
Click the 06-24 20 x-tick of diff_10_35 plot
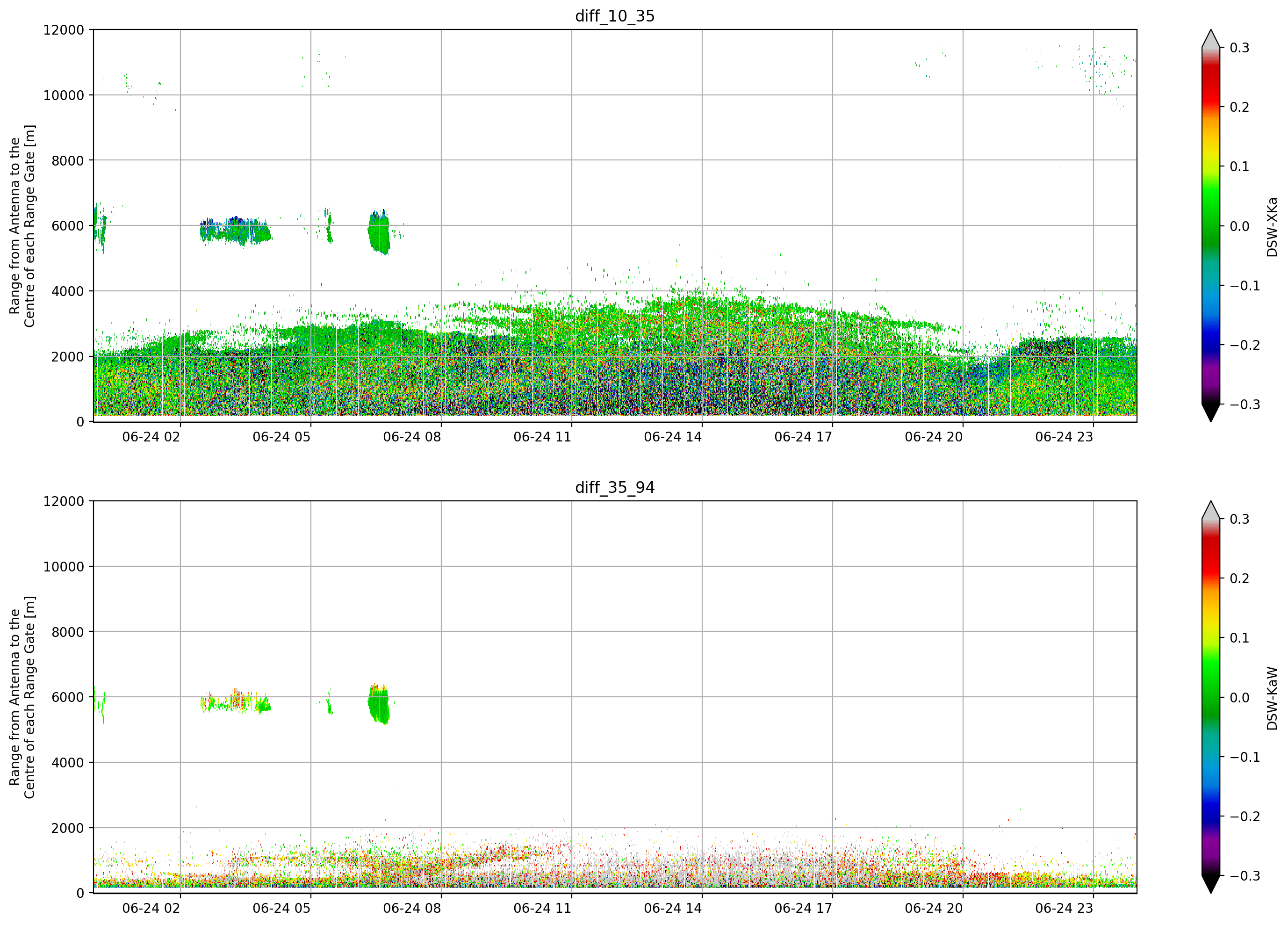point(934,437)
